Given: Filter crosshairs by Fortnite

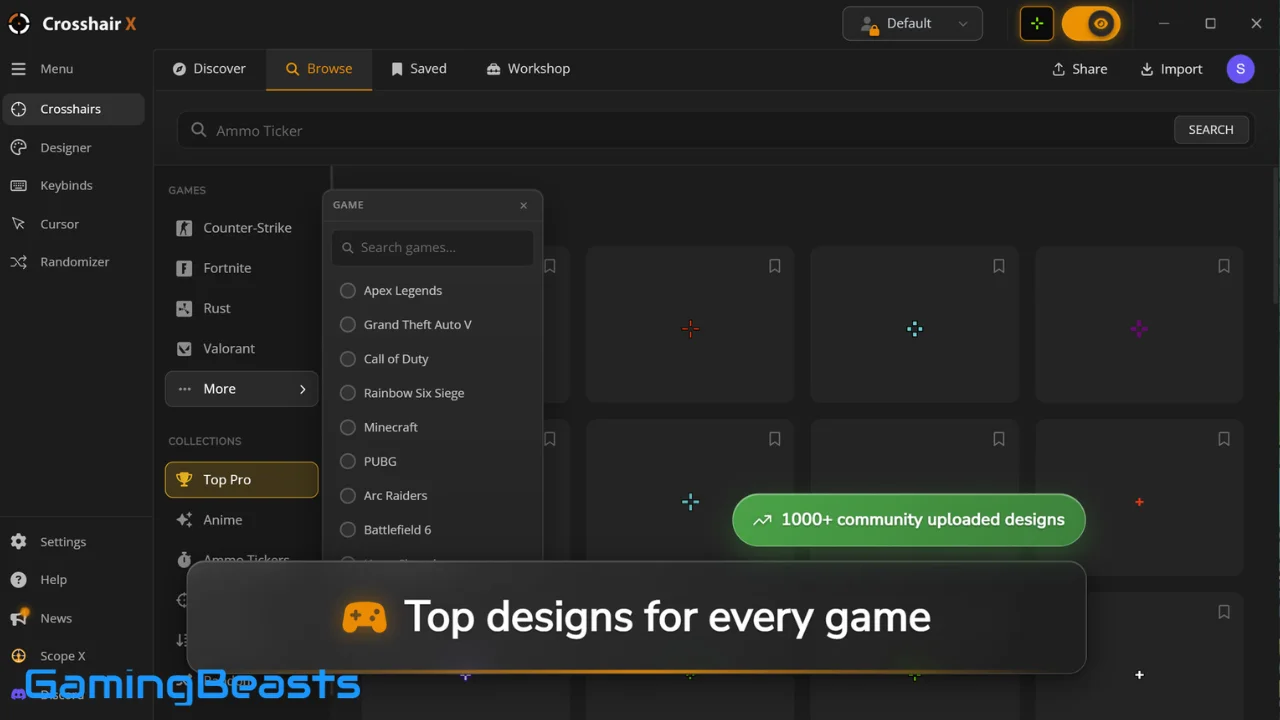Looking at the screenshot, I should (241, 268).
